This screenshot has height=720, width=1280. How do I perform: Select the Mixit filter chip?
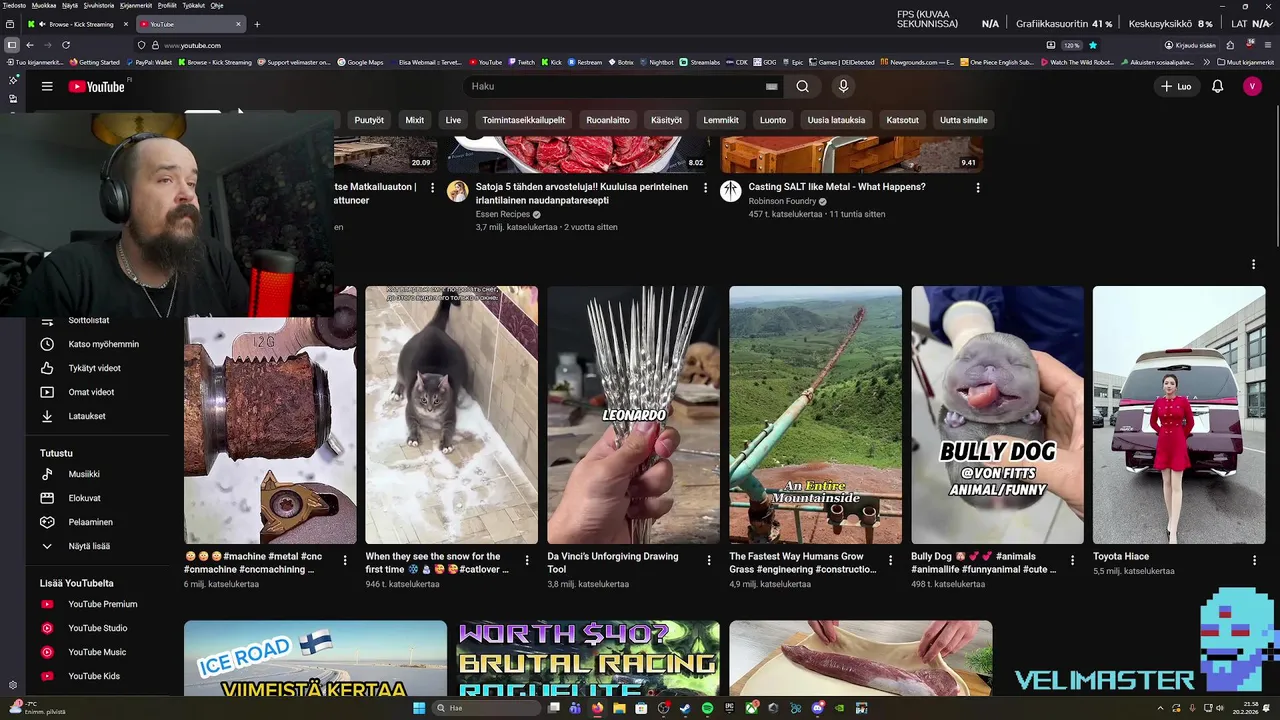click(415, 120)
